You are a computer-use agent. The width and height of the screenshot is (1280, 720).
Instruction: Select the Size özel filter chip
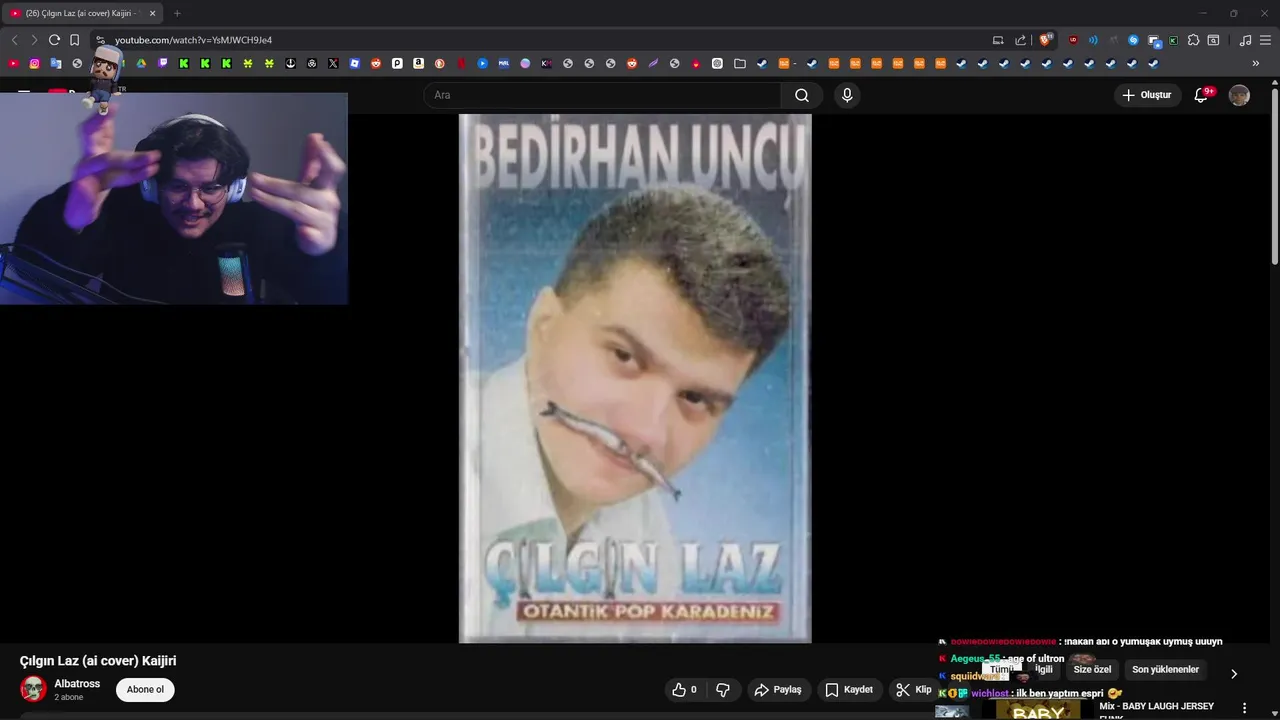[1092, 670]
